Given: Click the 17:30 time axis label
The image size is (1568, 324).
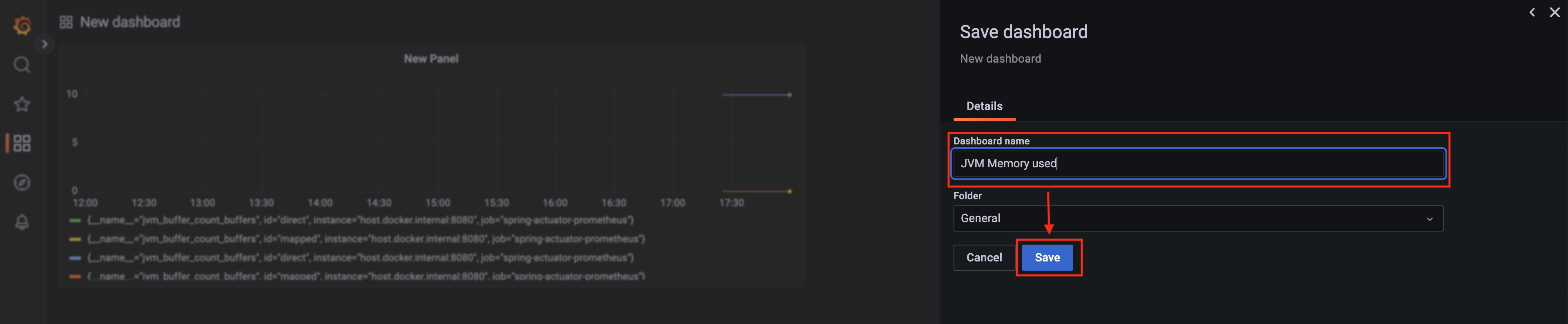Looking at the screenshot, I should 731,203.
